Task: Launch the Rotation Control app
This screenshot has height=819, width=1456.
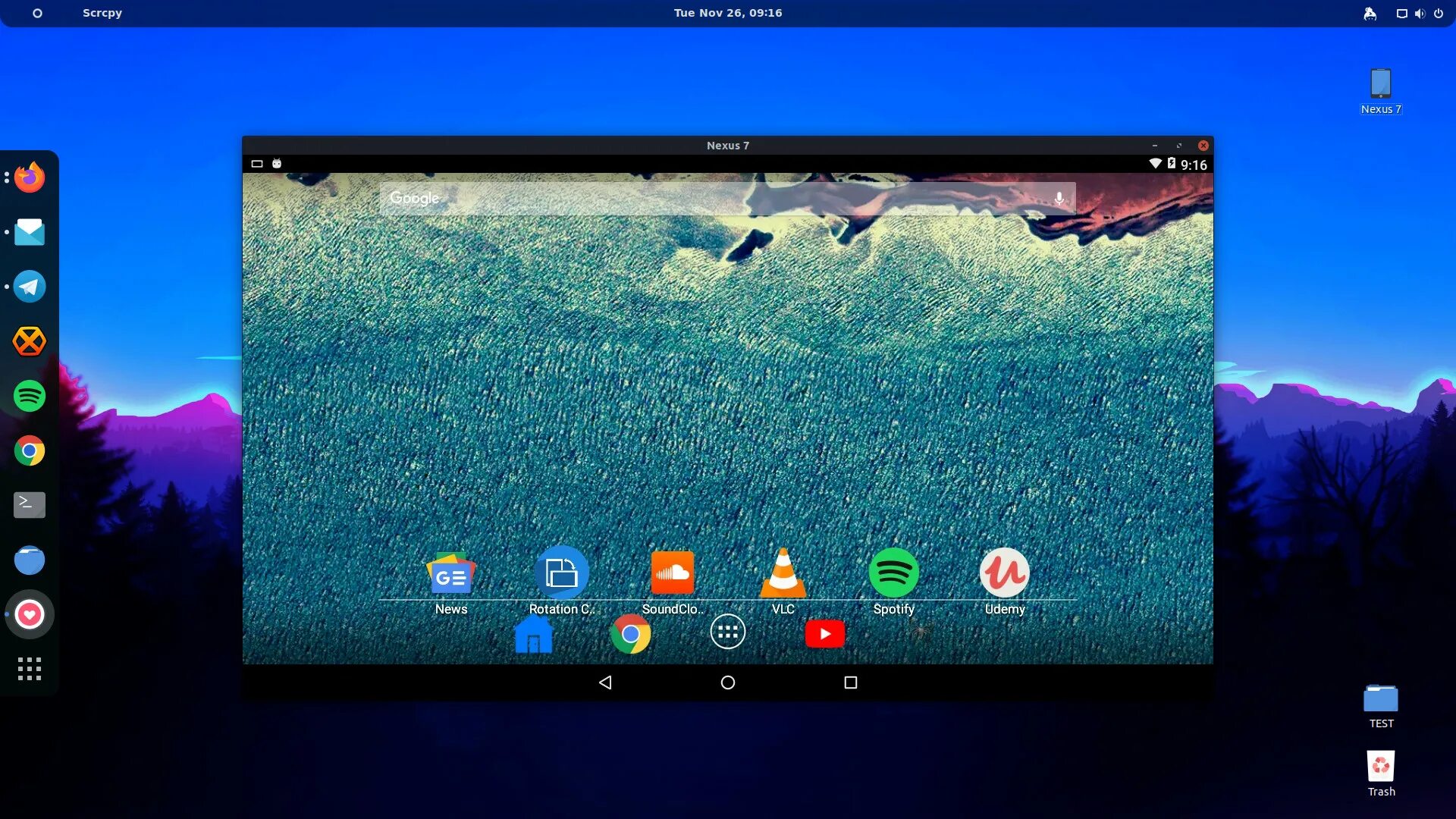Action: click(561, 574)
